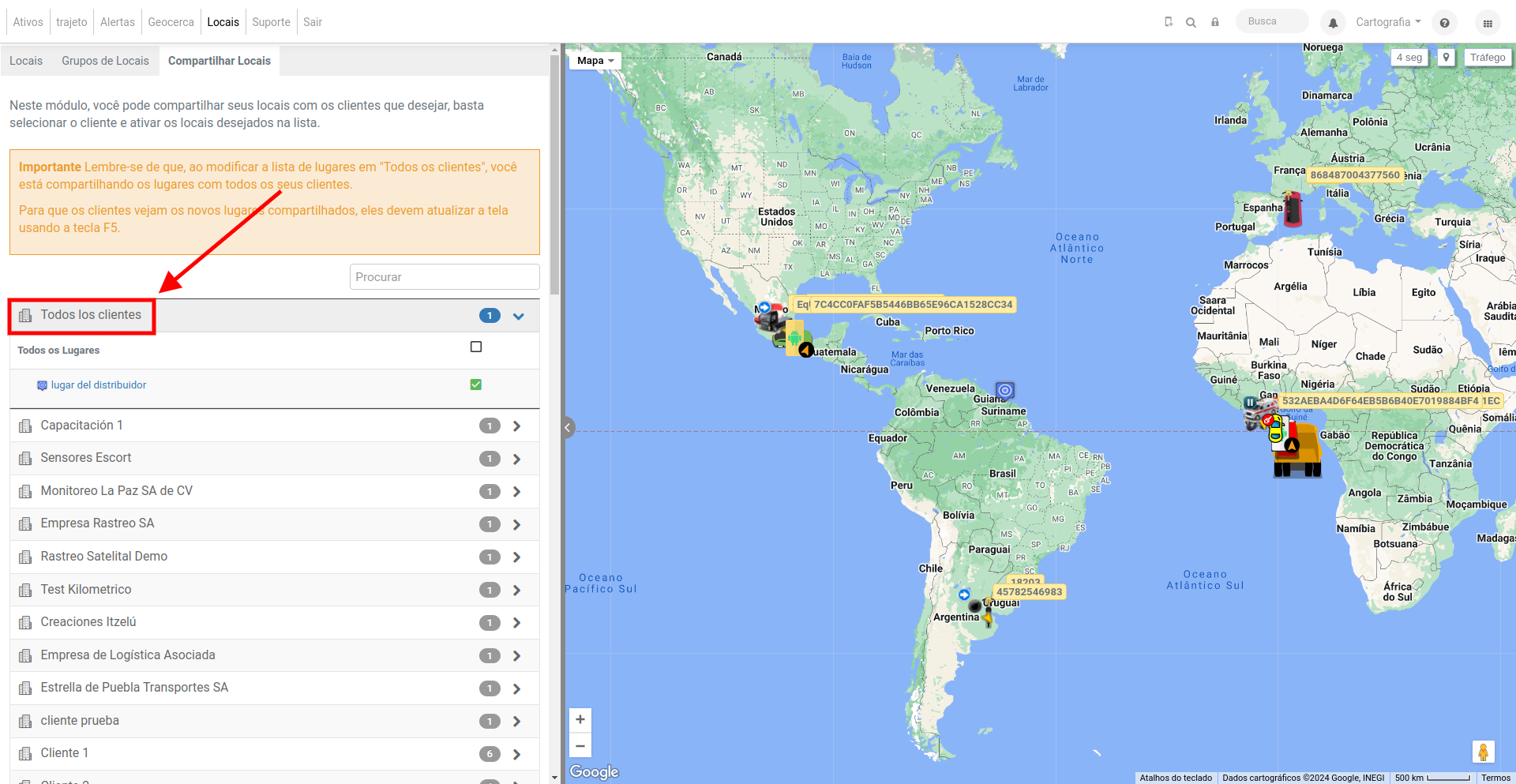Expand Monitoreo La Paz SA de CV
Screen dimensions: 1516x784
tap(516, 492)
